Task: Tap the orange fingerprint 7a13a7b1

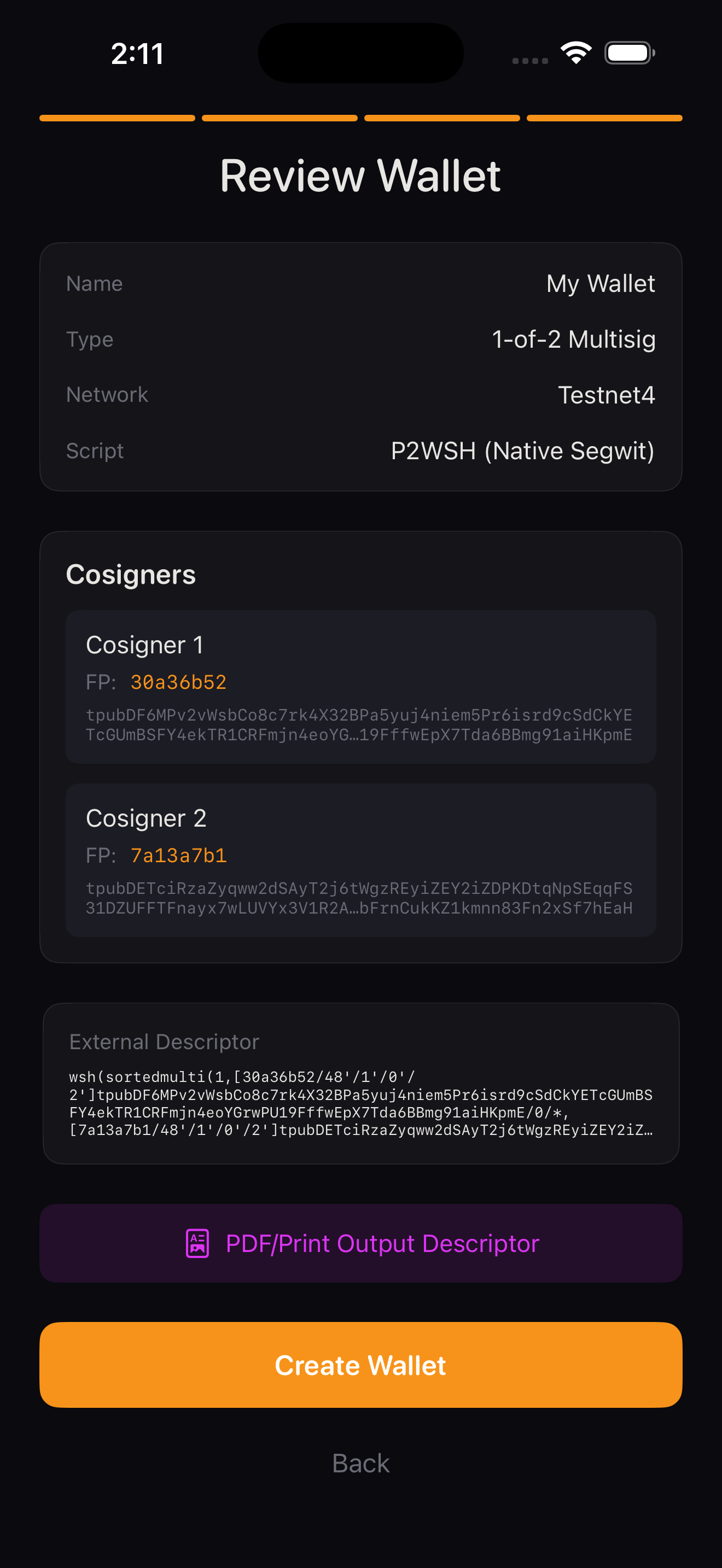Action: (x=177, y=855)
